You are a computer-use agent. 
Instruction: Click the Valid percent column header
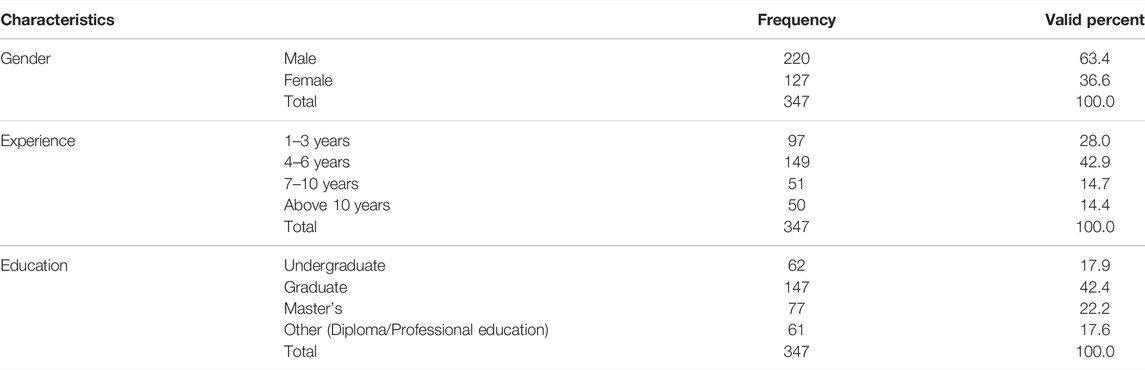click(1095, 20)
